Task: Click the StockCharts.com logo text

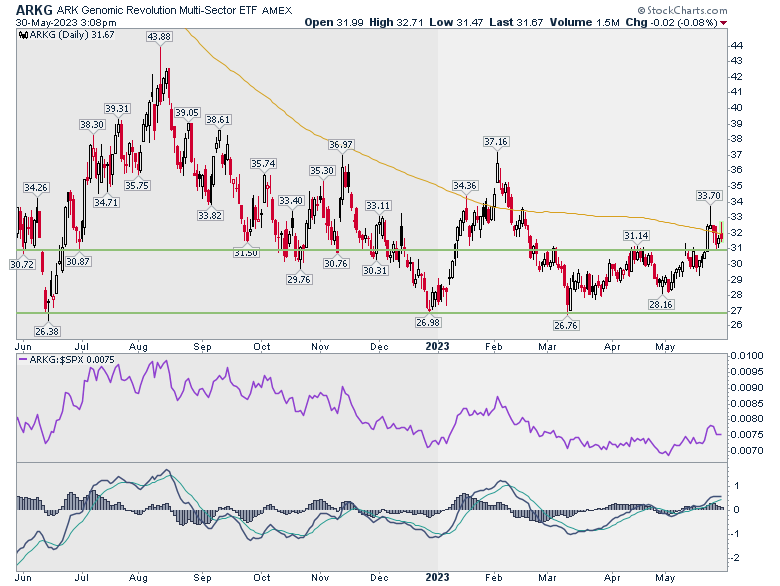Action: 686,10
